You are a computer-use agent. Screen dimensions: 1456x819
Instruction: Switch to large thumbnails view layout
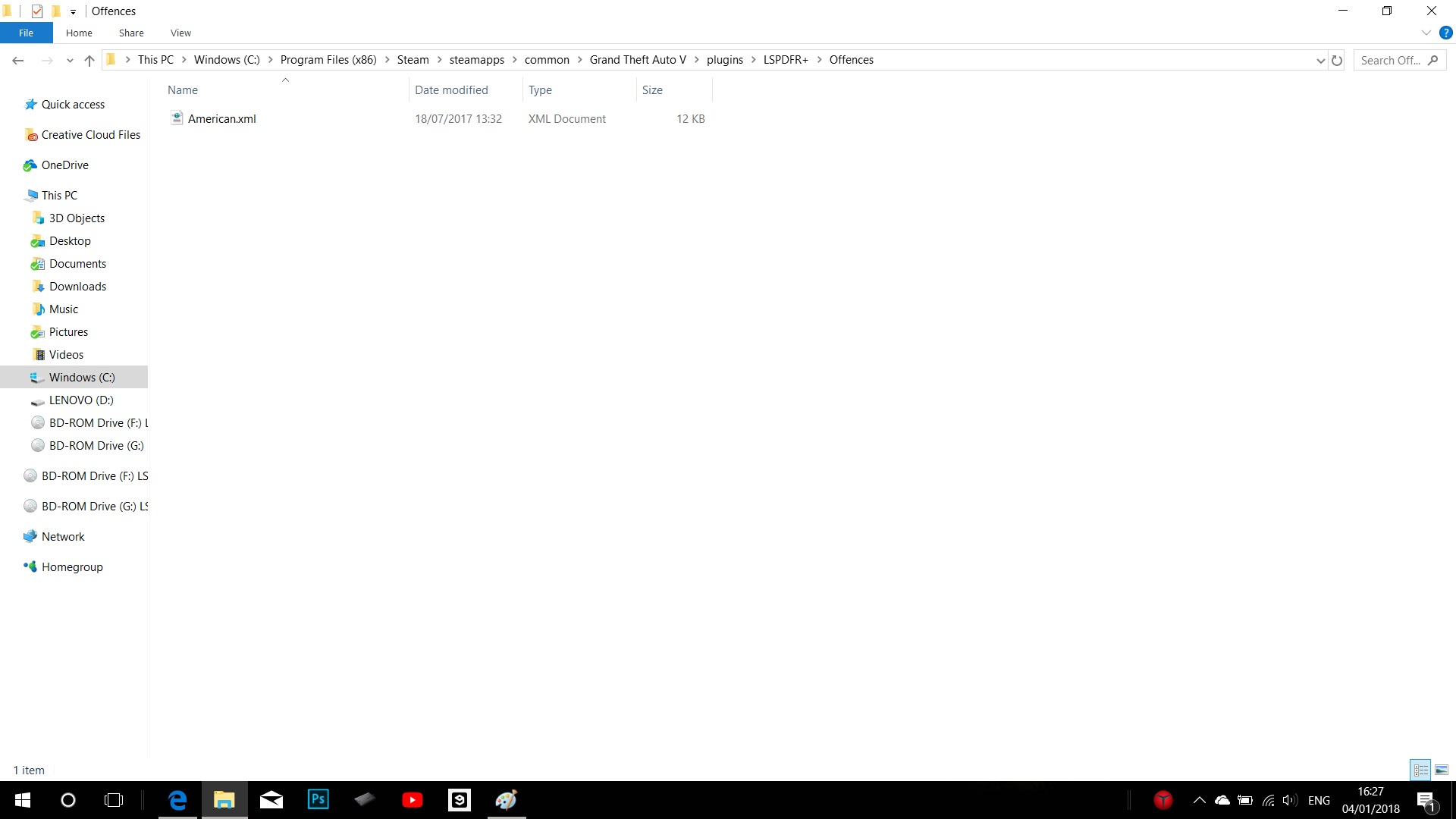tap(1442, 770)
